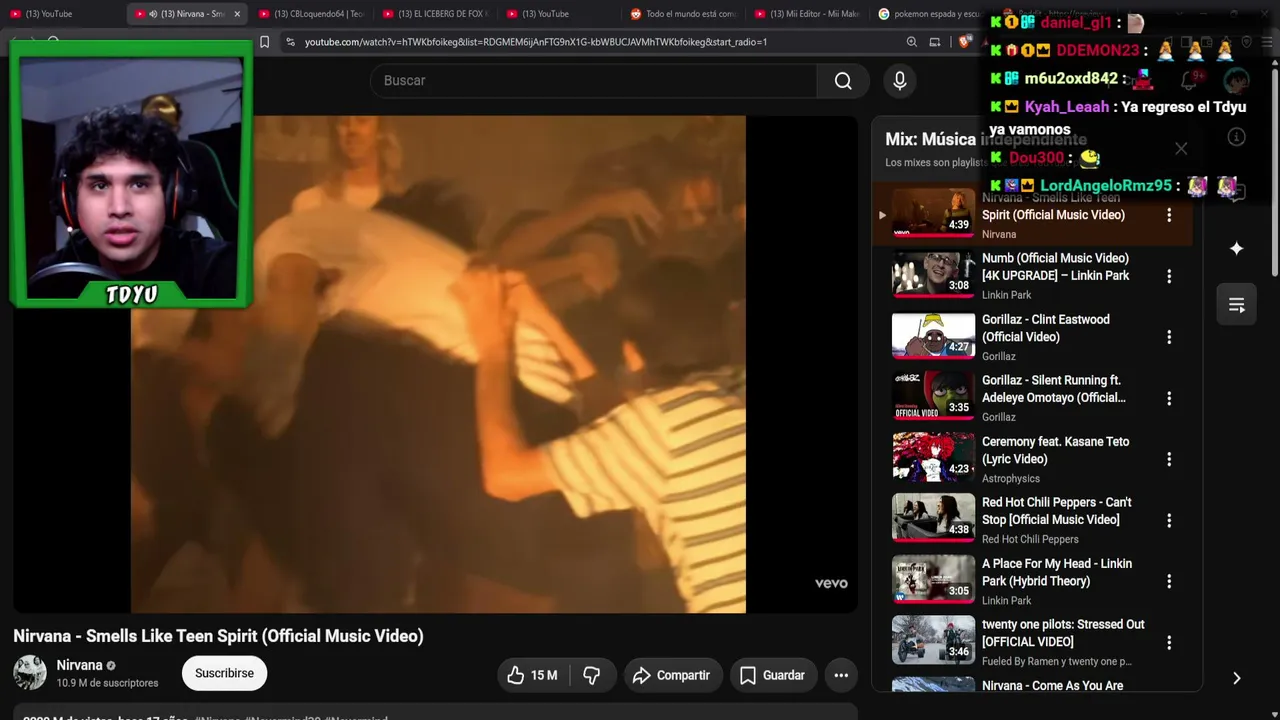Play A Place For My Head thumbnail
This screenshot has height=720, width=1280.
coord(933,580)
